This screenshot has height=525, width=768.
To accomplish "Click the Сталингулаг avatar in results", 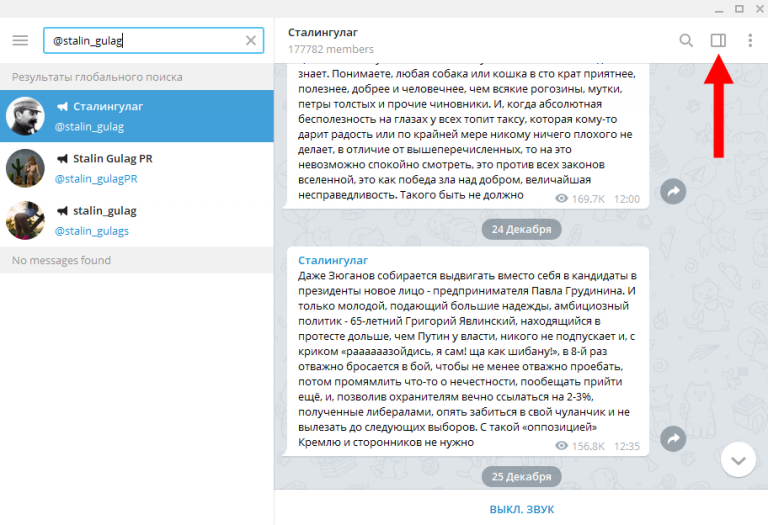I will coord(25,116).
